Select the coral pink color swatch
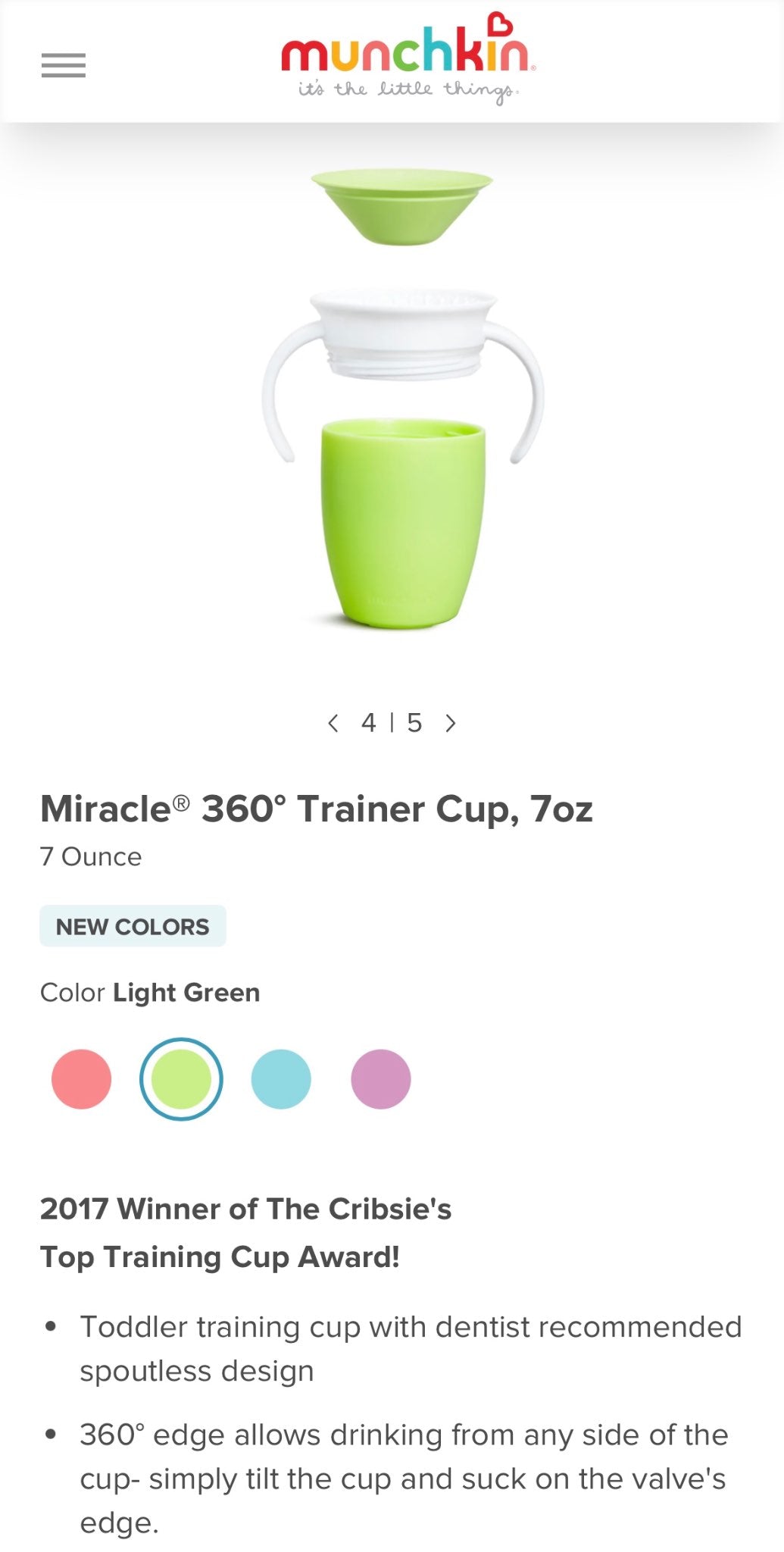 pyautogui.click(x=81, y=1079)
